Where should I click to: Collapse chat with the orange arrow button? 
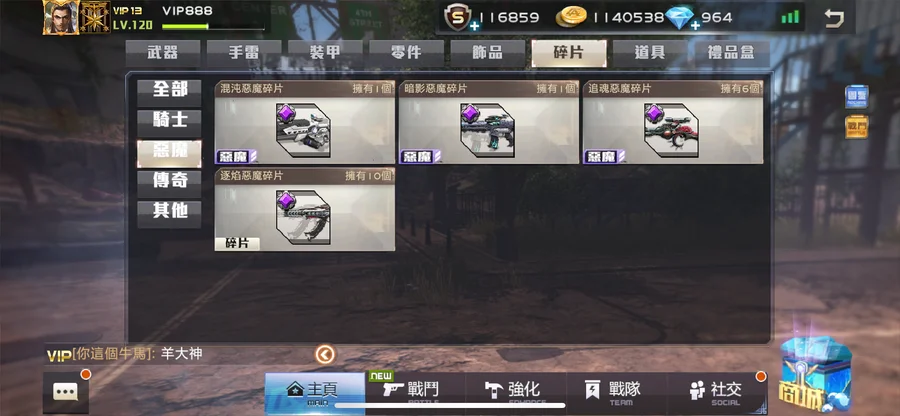pyautogui.click(x=325, y=355)
